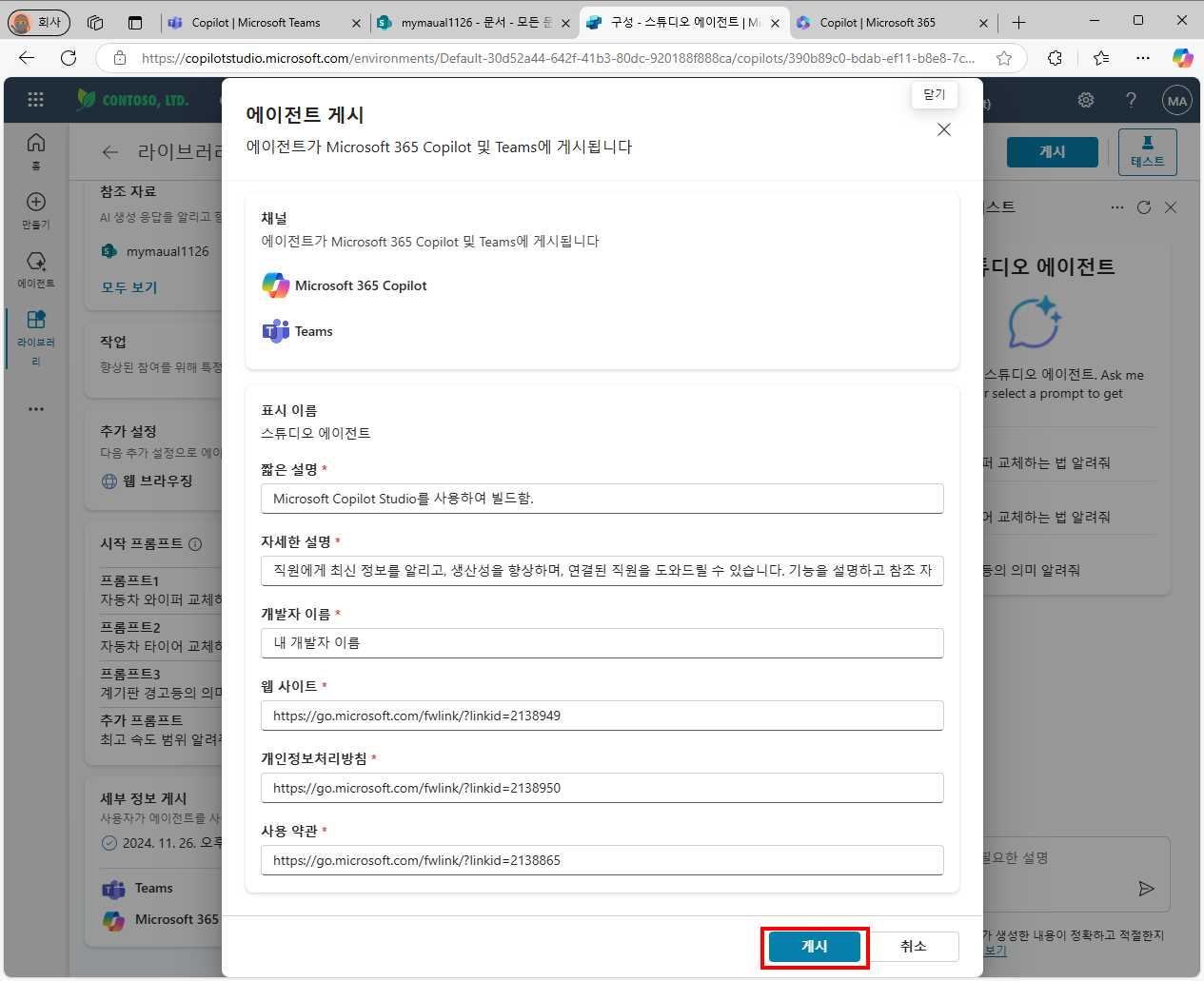
Task: Click the 닫기 tooltip label
Action: coord(935,94)
